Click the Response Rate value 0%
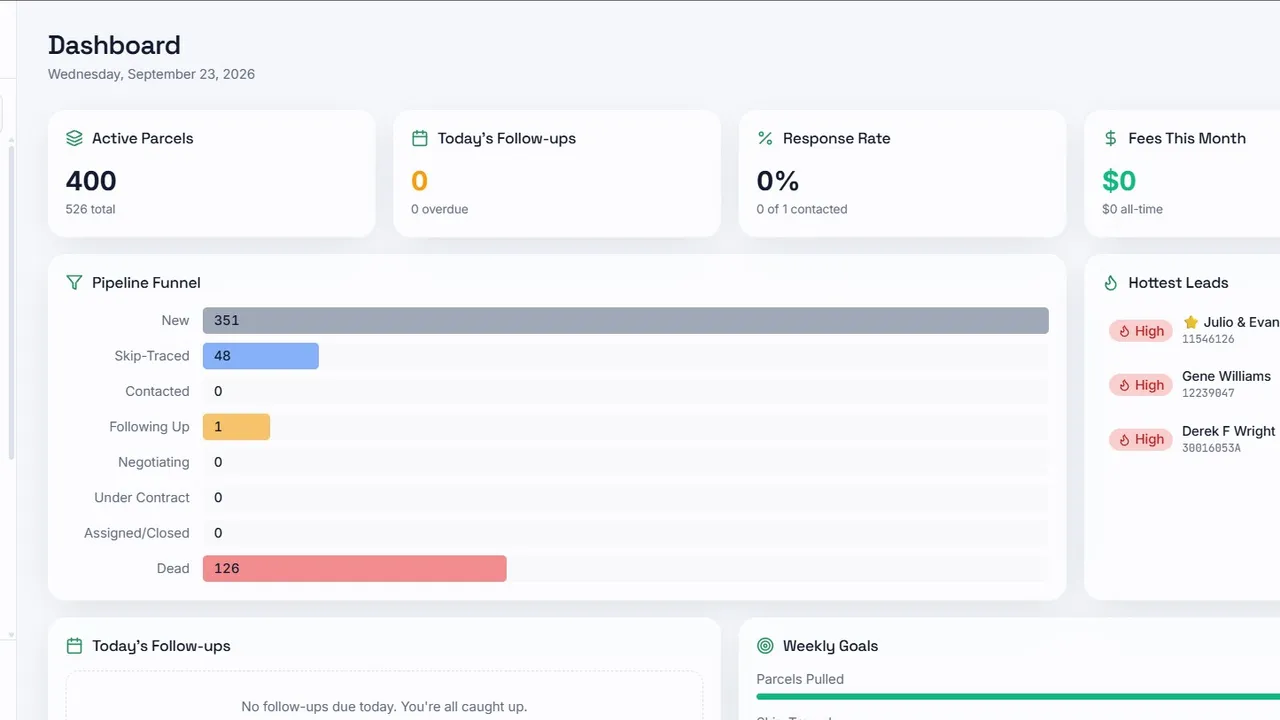This screenshot has height=720, width=1280. coord(778,181)
